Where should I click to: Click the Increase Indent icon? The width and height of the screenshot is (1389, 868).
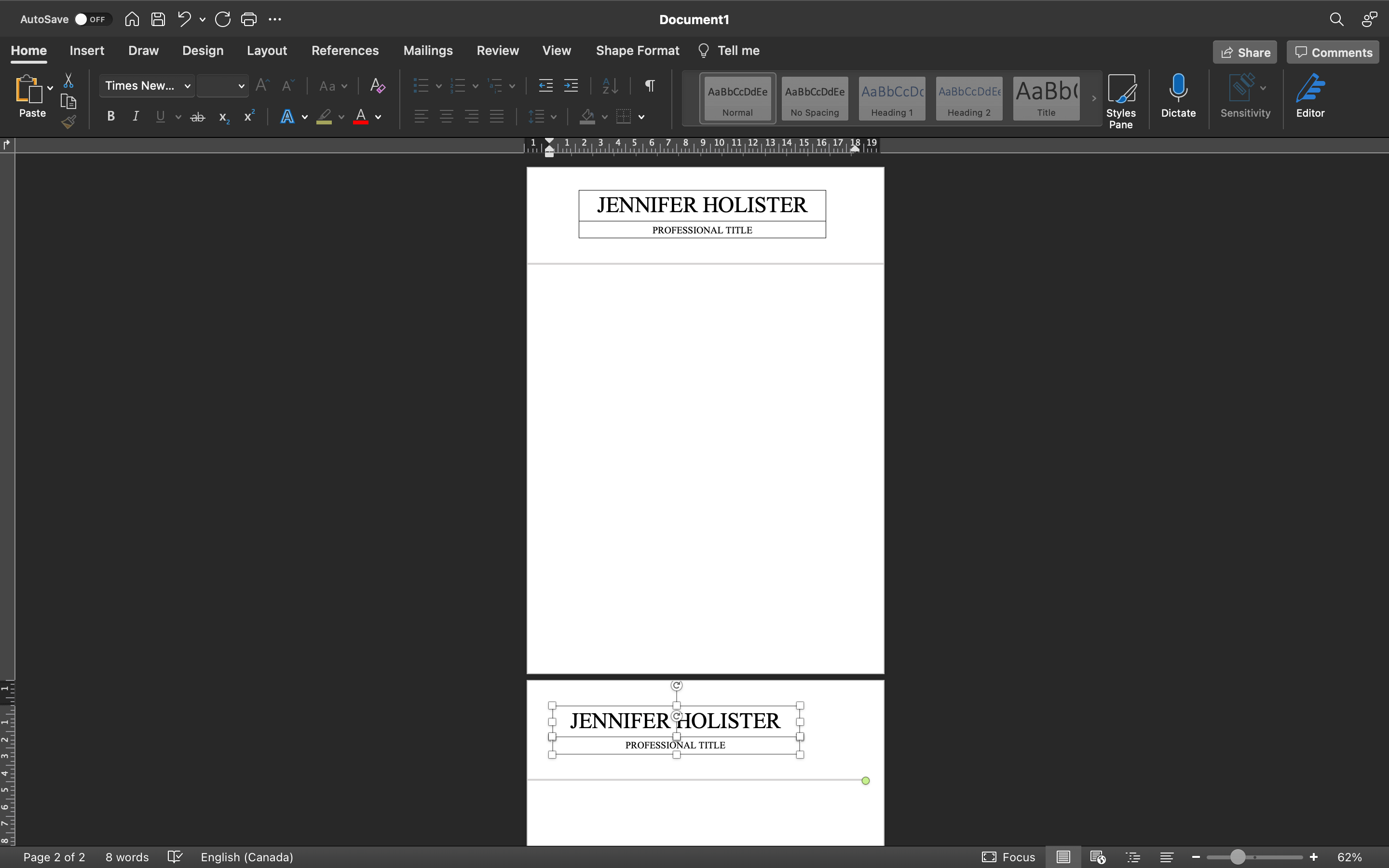(571, 86)
